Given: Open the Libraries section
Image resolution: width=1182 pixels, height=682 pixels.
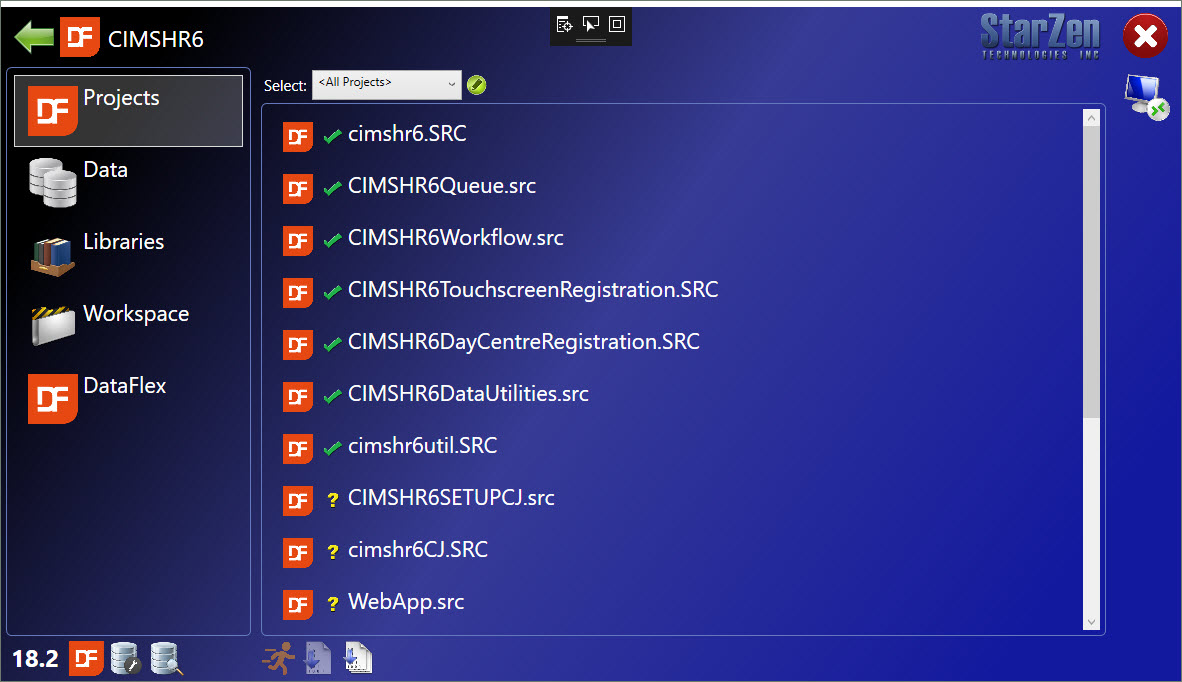Looking at the screenshot, I should tap(128, 255).
